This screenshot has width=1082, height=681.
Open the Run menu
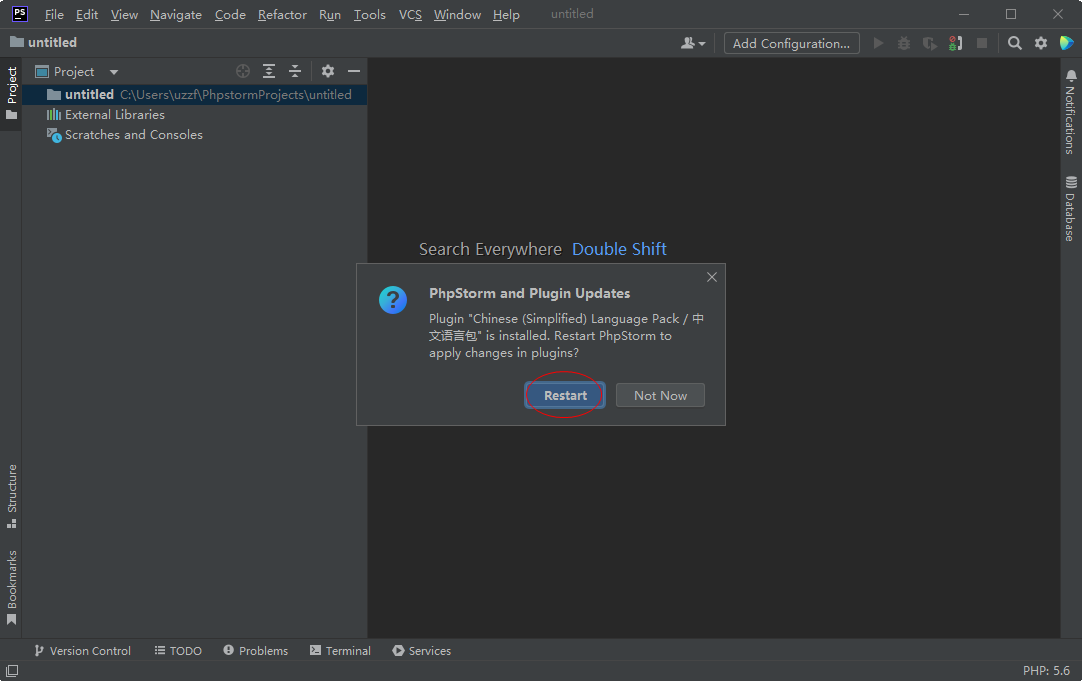330,14
